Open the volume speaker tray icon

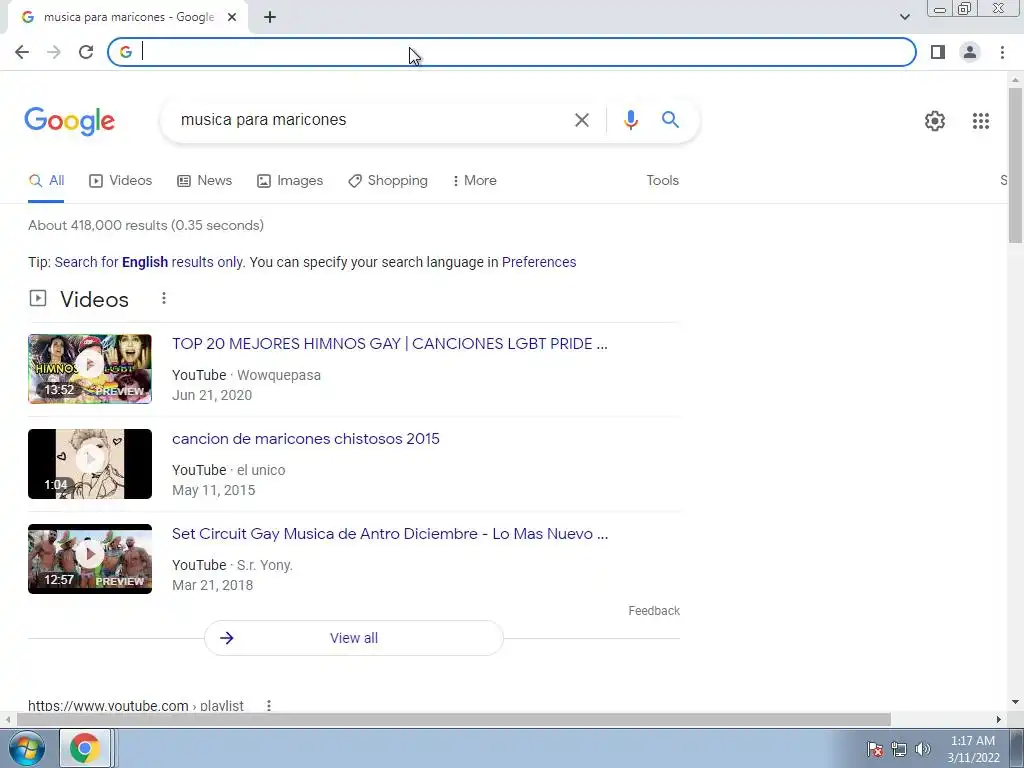click(923, 749)
